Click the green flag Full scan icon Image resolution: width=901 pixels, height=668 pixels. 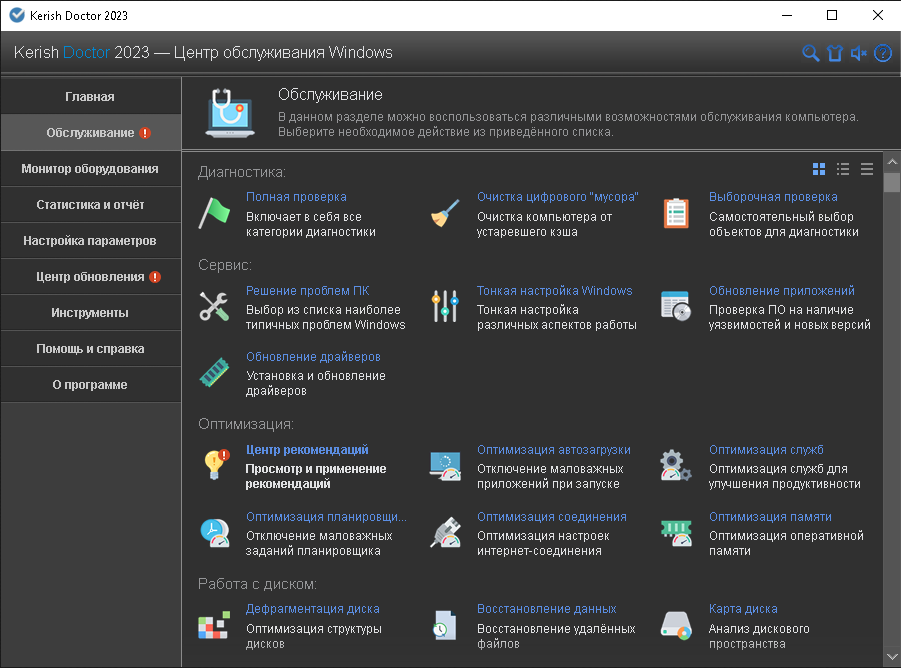pos(214,213)
